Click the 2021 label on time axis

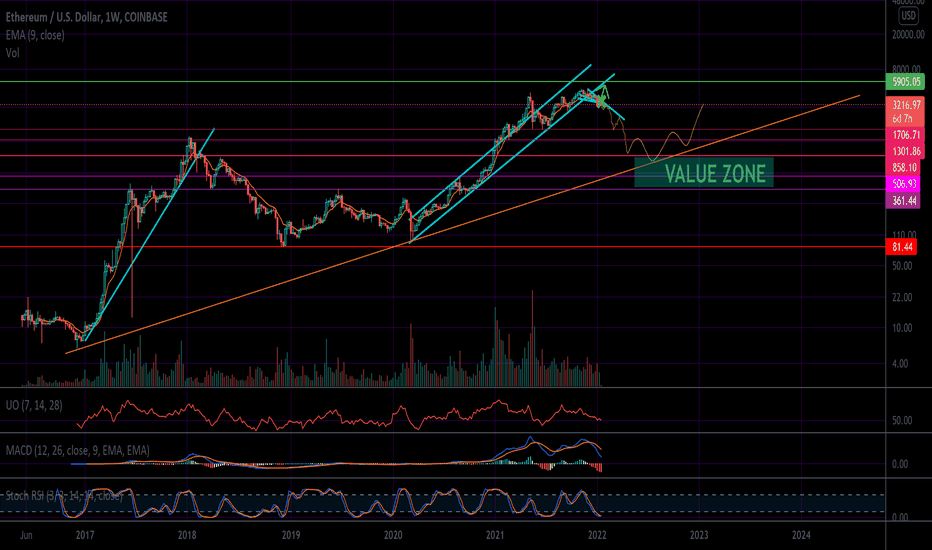(495, 535)
